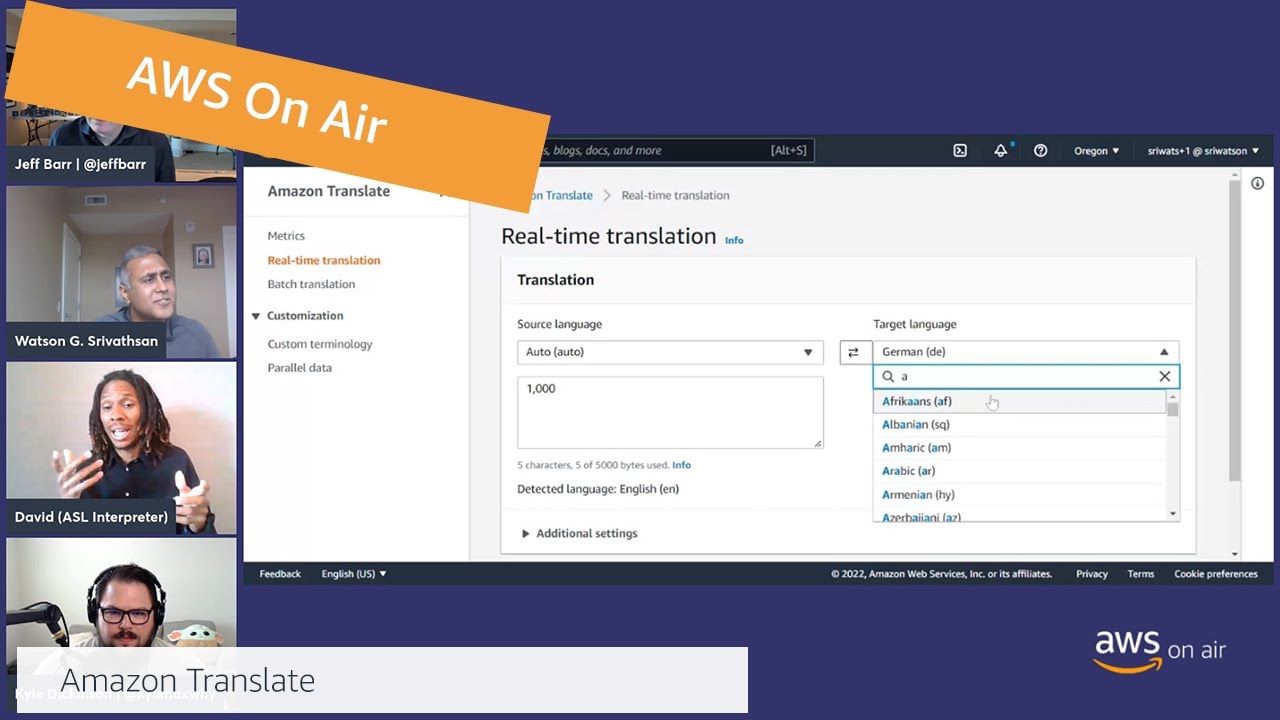Screen dimensions: 1280x720
Task: Choose Amharic (am) from list
Action: click(x=1020, y=448)
